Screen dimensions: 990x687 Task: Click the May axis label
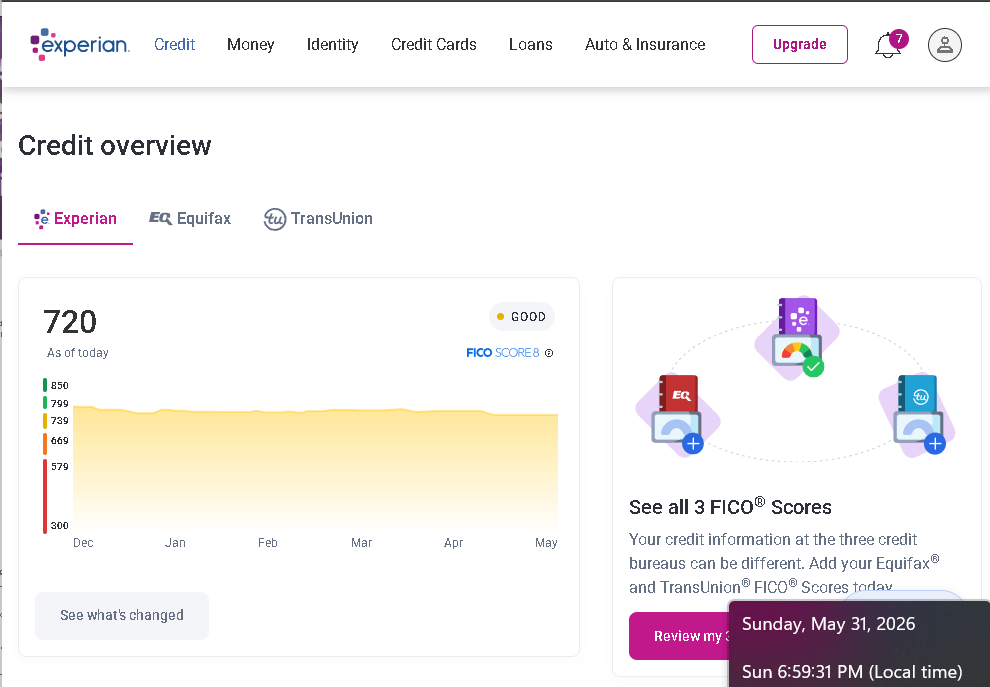coord(546,543)
